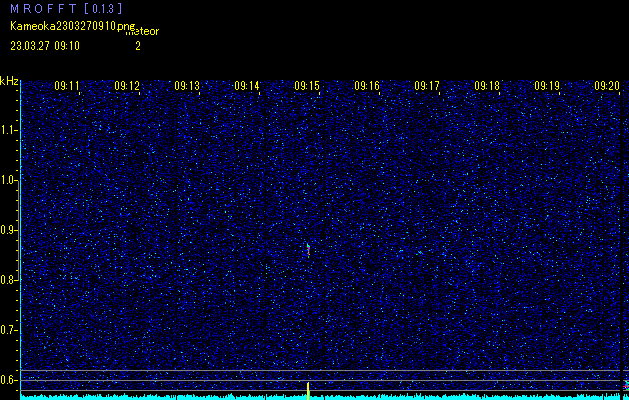629x400 pixels.
Task: Click the MROFFT [0.1.3] title text
Action: [x=66, y=8]
